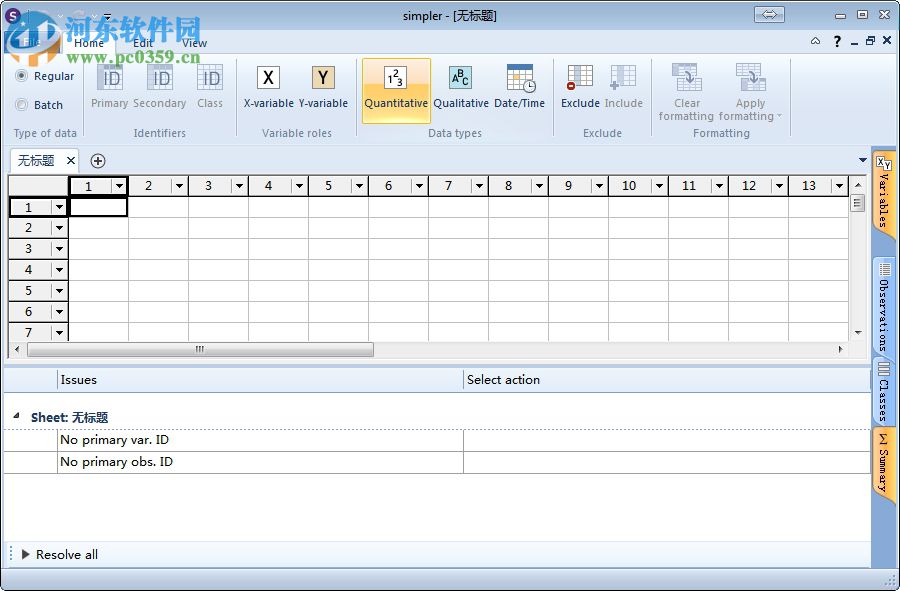The width and height of the screenshot is (900, 591).
Task: Open the Help question mark
Action: [x=837, y=41]
